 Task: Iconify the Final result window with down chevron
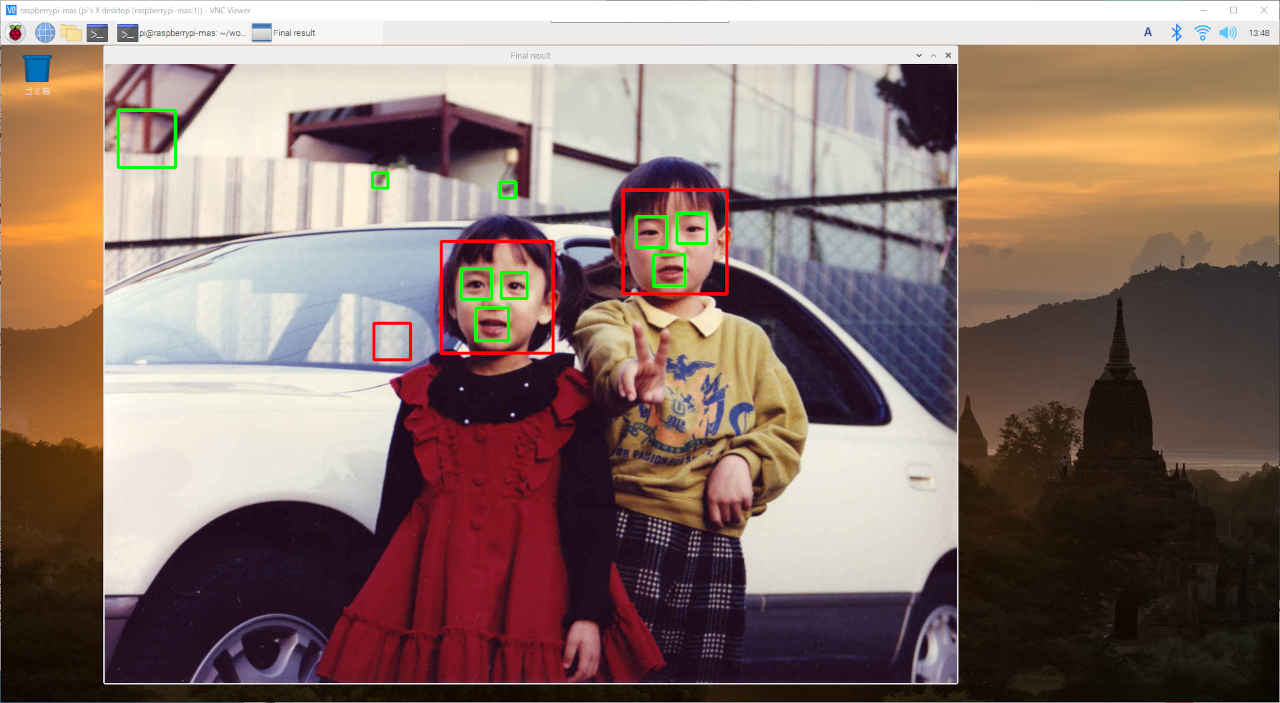919,56
